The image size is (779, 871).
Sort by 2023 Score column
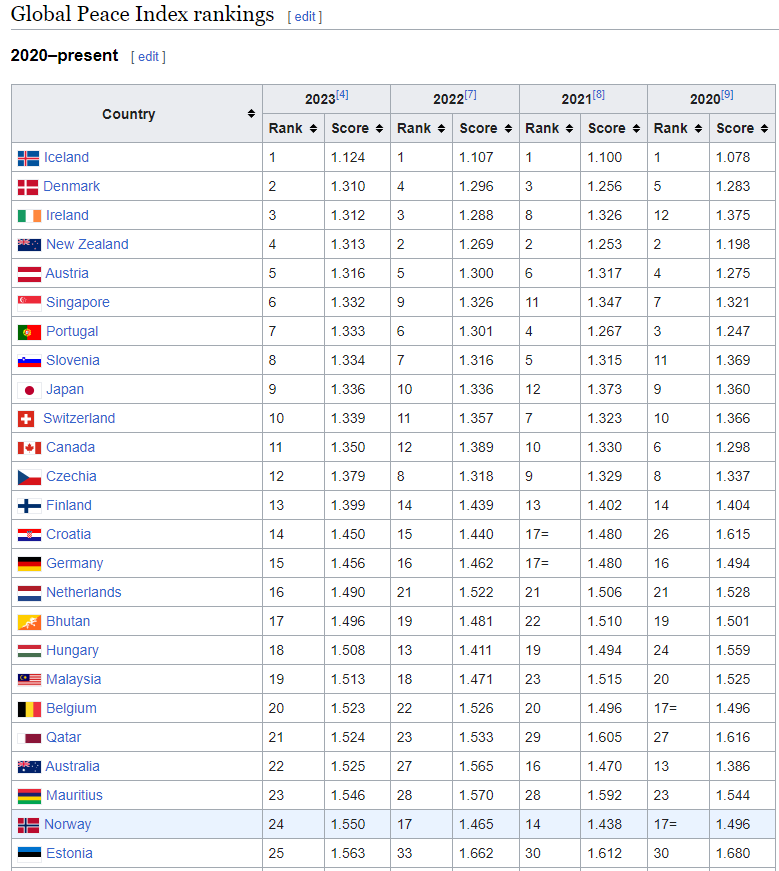[x=379, y=128]
